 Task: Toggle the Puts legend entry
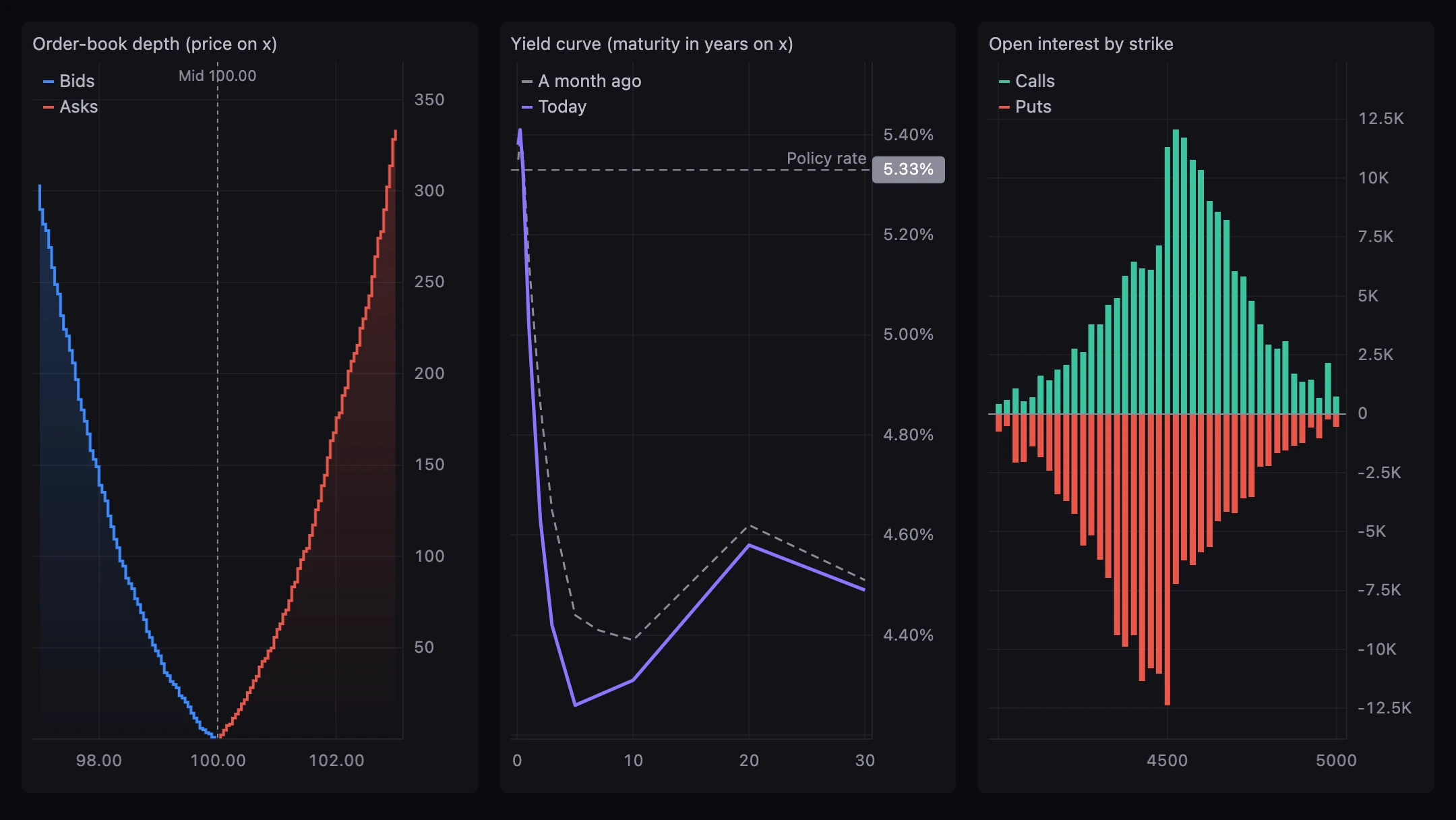coord(1025,107)
